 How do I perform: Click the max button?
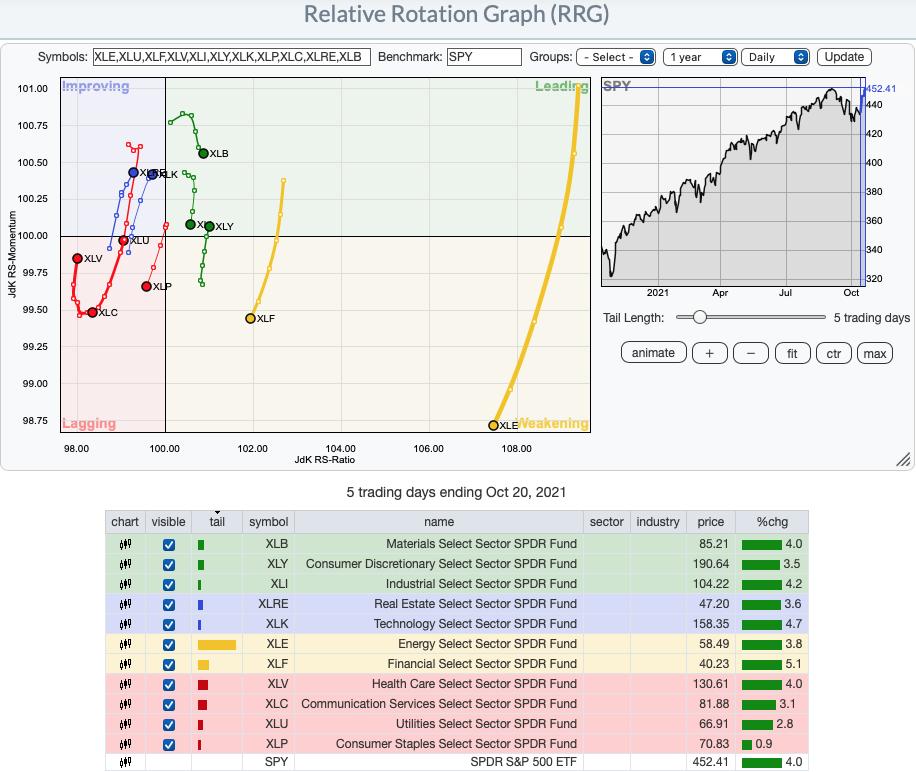pyautogui.click(x=875, y=353)
